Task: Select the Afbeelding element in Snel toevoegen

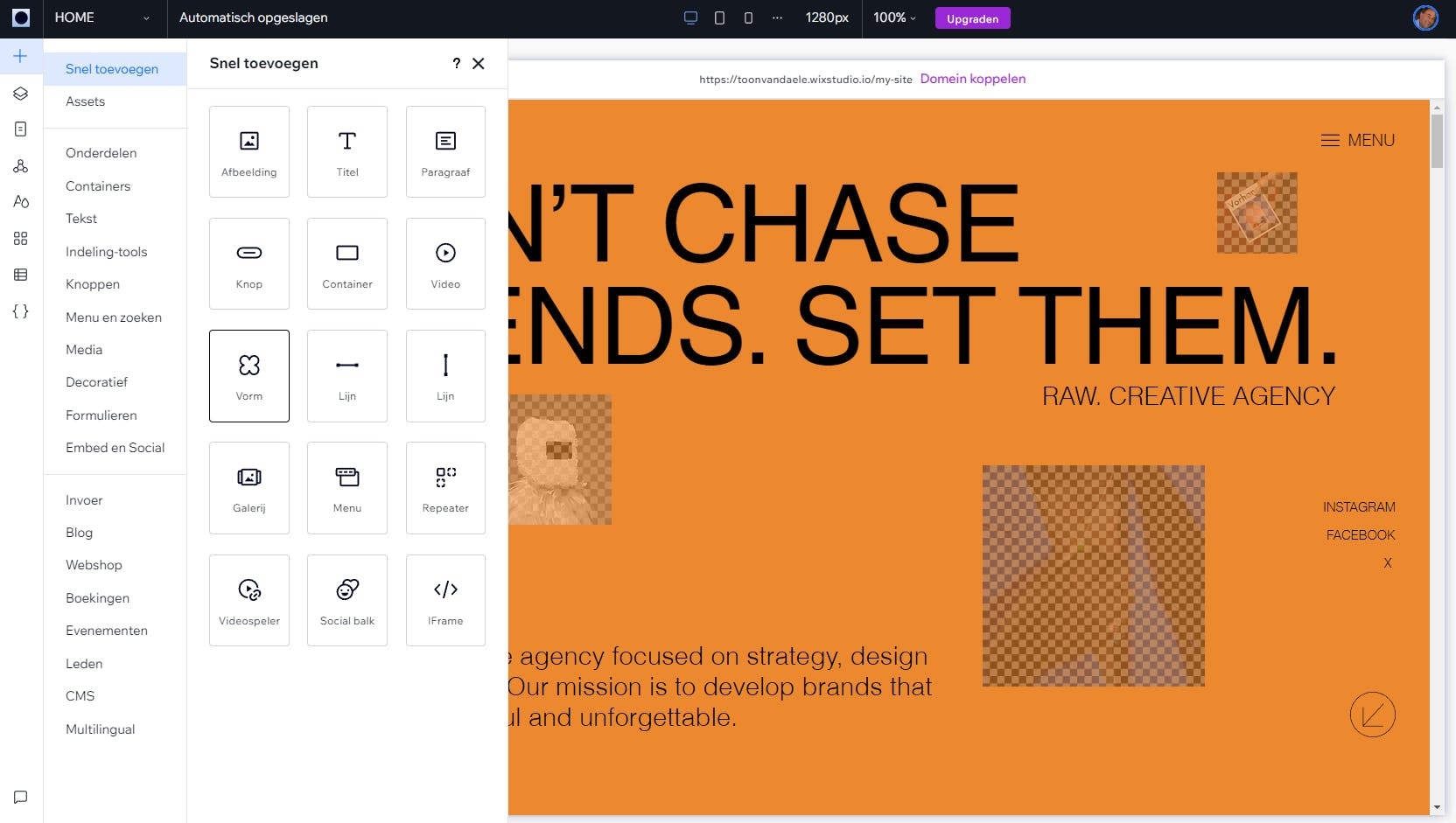Action: [248, 150]
